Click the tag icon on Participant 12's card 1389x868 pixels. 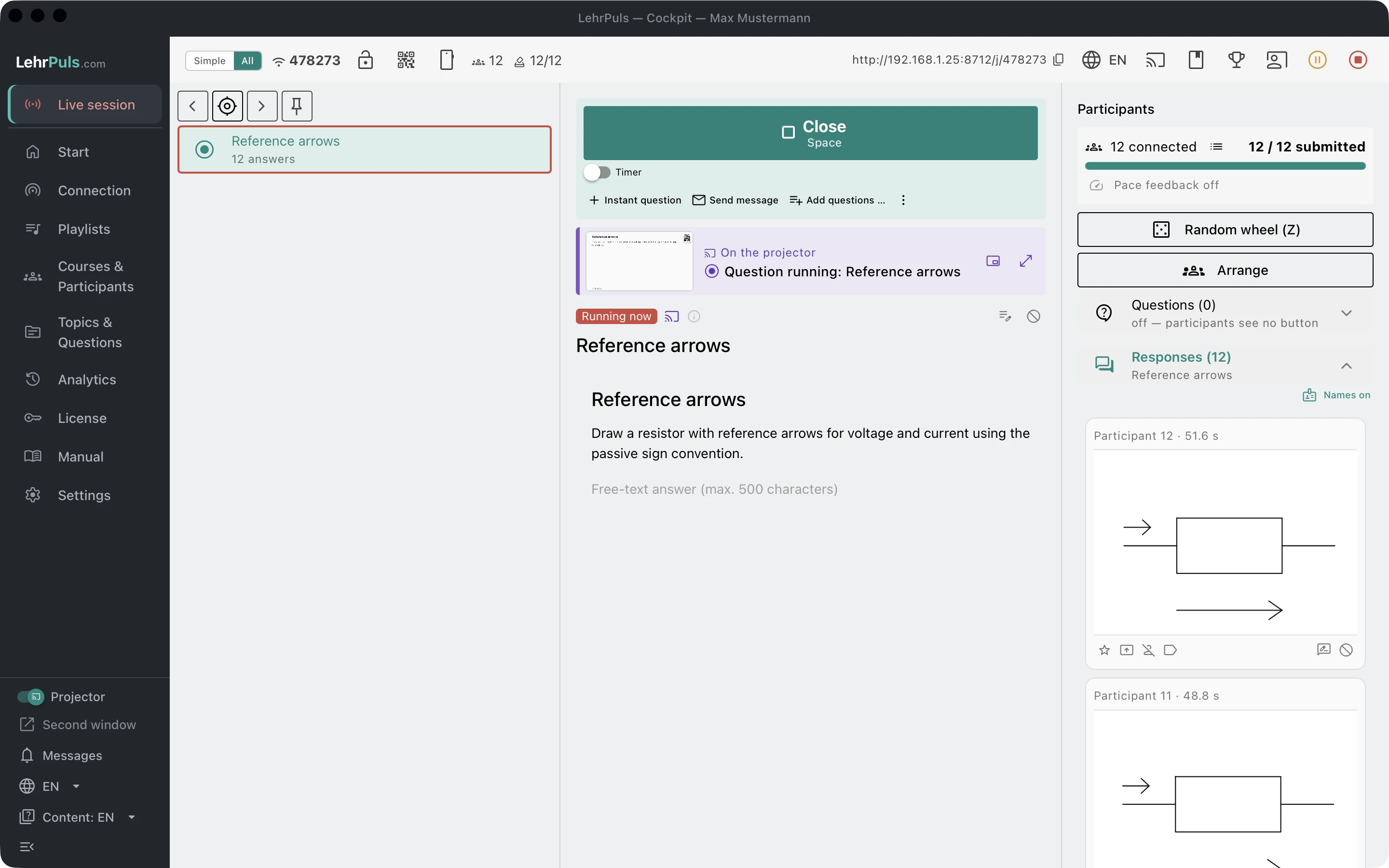point(1171,650)
